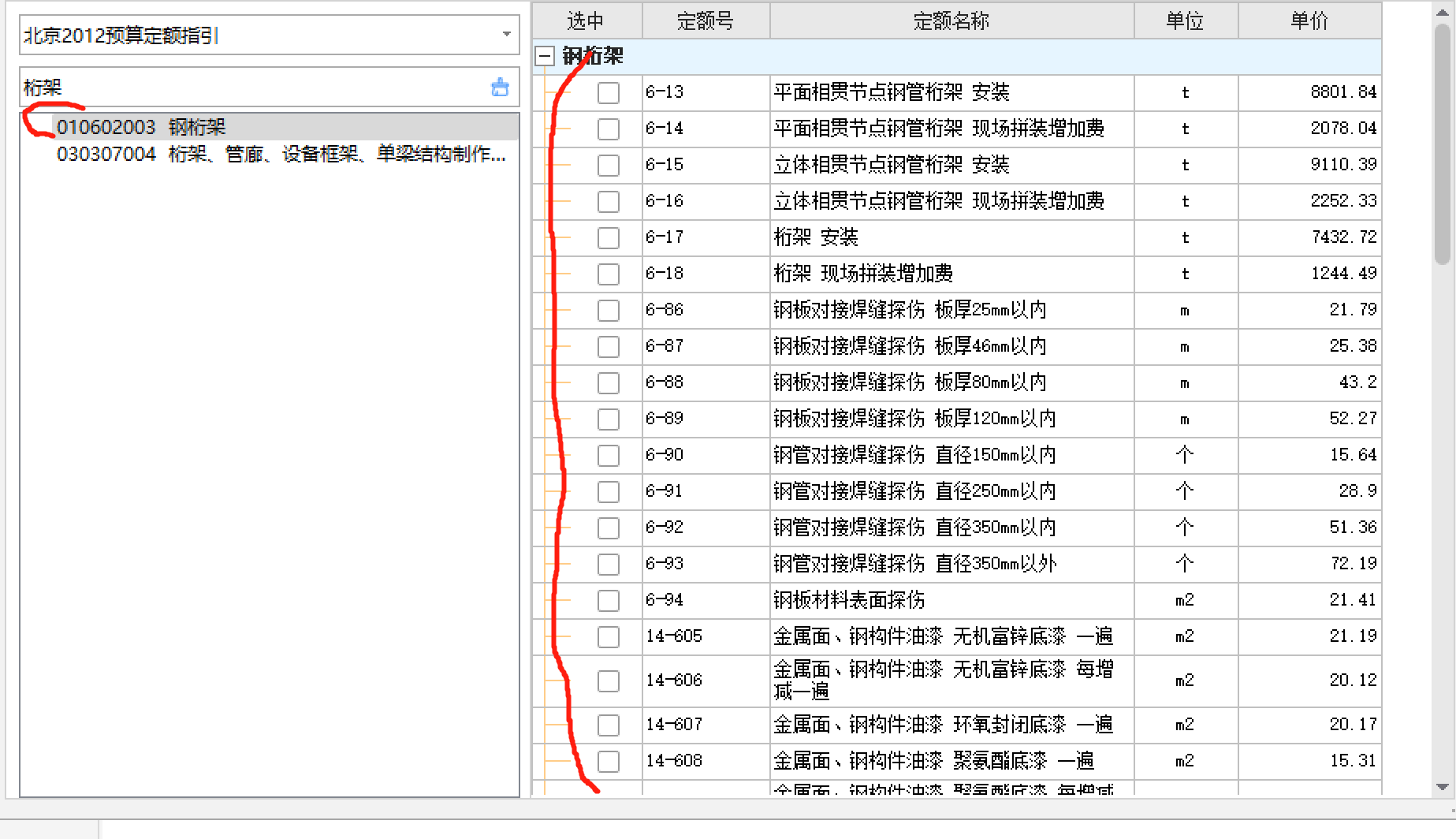1456x839 pixels.
Task: Check the box for quota 14-606
Action: 608,681
